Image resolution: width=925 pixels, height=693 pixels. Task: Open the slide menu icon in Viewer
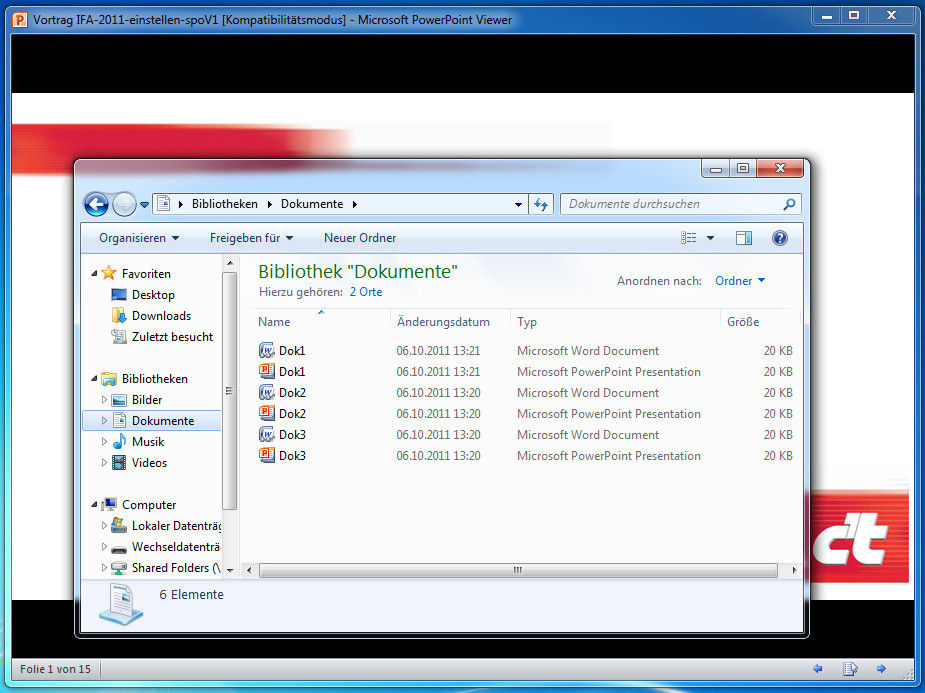pyautogui.click(x=850, y=669)
